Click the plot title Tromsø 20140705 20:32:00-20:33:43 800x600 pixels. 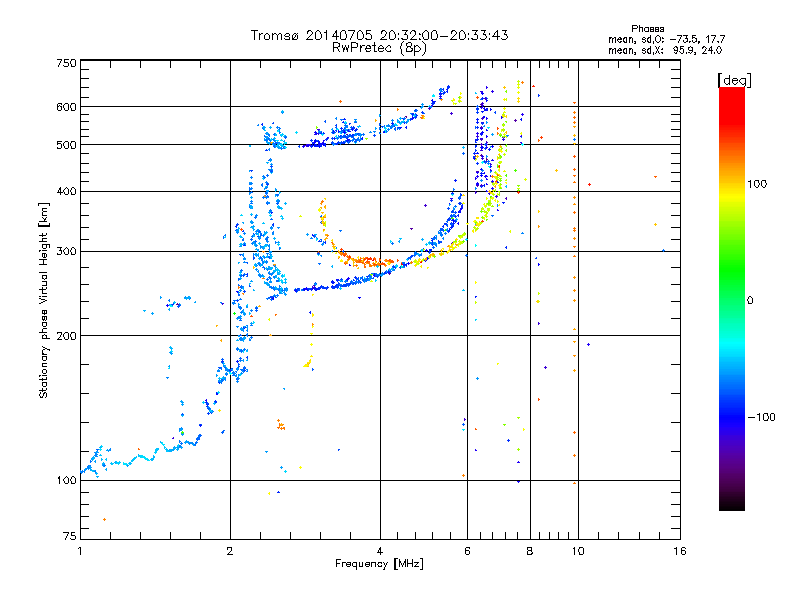(x=379, y=35)
